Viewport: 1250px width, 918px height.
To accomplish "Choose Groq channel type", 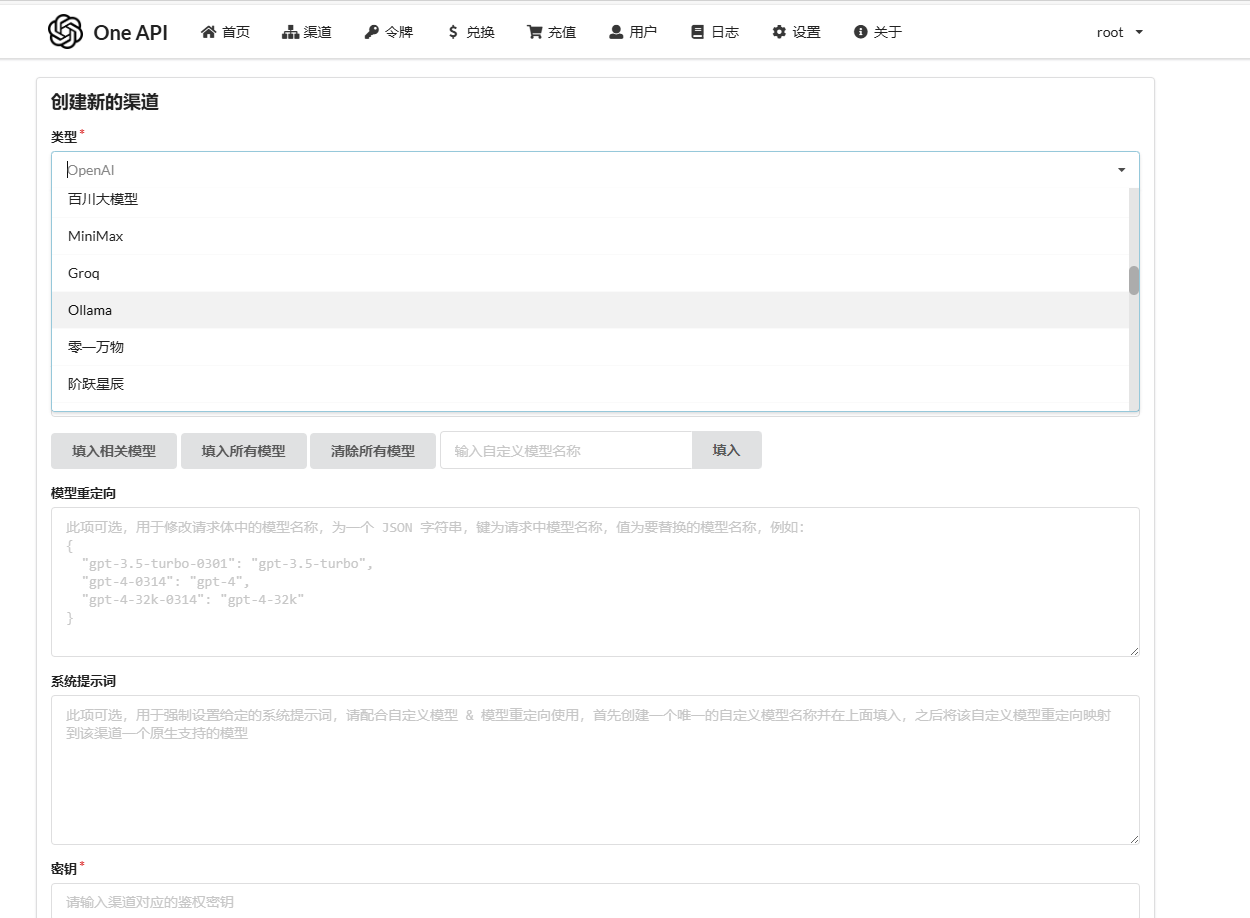I will tap(590, 273).
